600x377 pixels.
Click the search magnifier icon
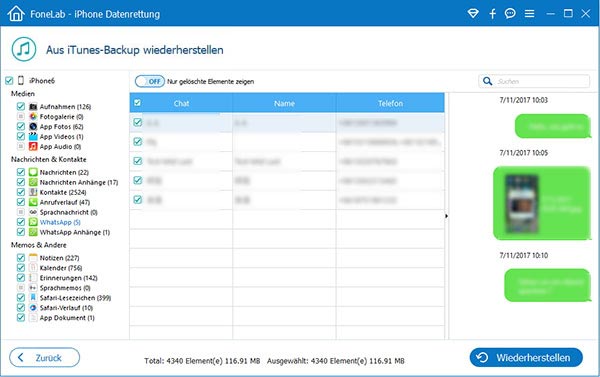(487, 81)
